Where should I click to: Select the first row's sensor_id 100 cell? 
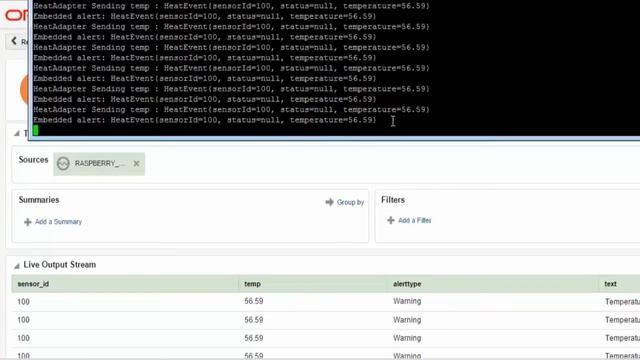(x=23, y=302)
